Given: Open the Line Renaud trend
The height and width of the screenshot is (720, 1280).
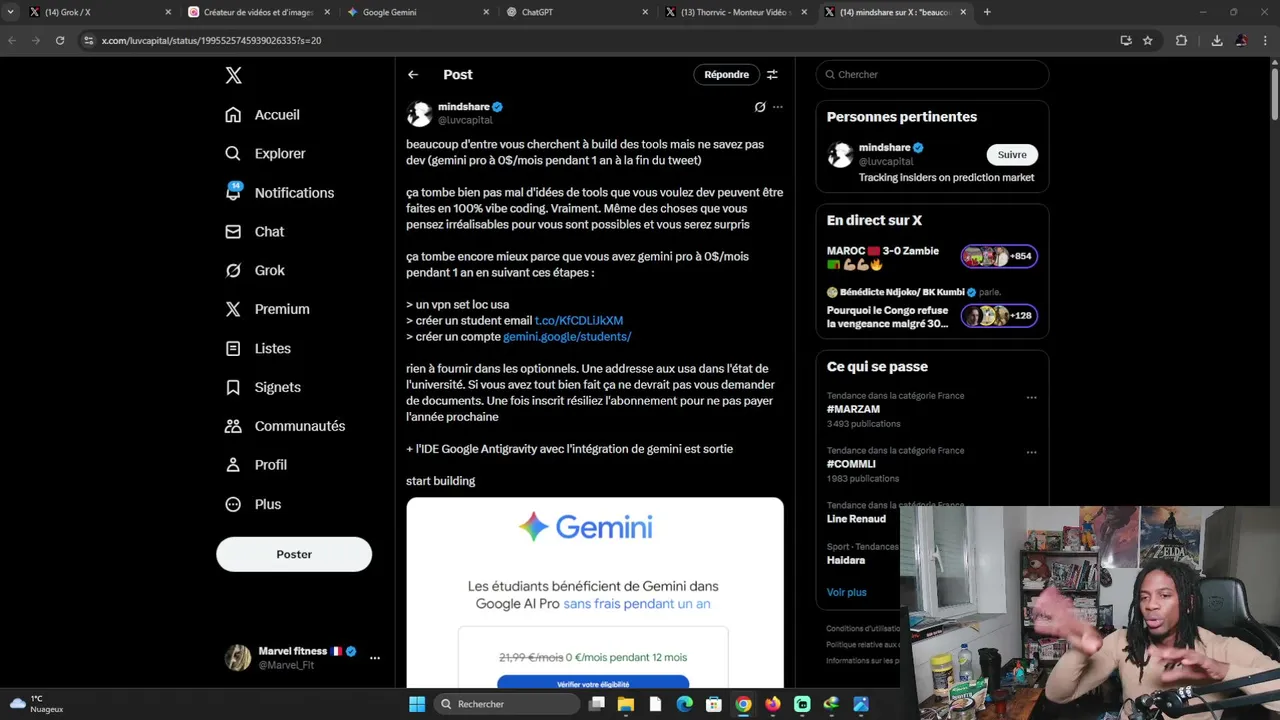Looking at the screenshot, I should click(x=856, y=519).
